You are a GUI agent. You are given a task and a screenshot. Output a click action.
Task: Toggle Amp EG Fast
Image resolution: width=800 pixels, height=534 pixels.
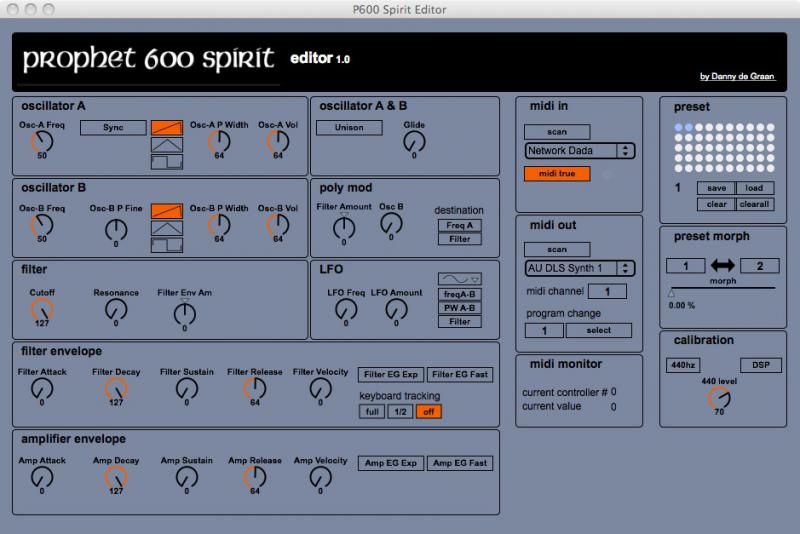460,463
